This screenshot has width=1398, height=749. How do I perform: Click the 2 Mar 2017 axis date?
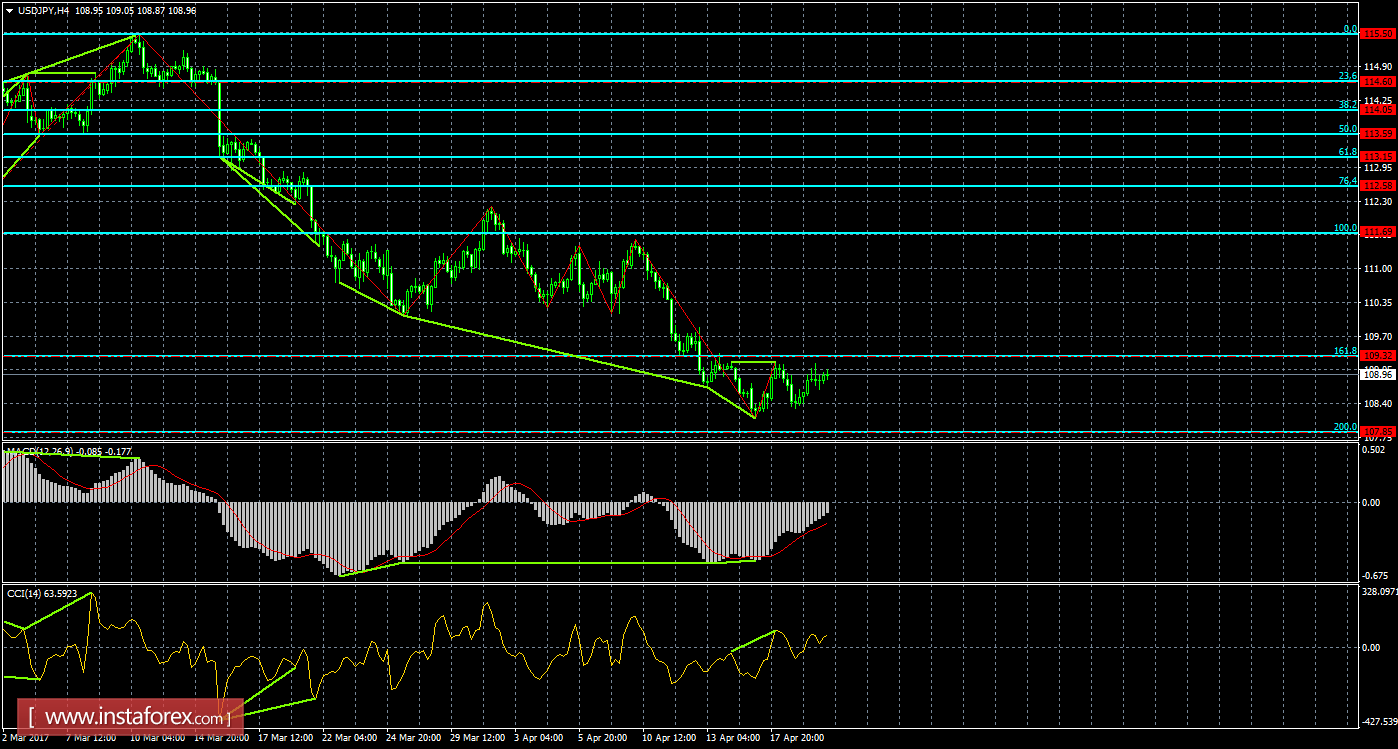click(24, 736)
